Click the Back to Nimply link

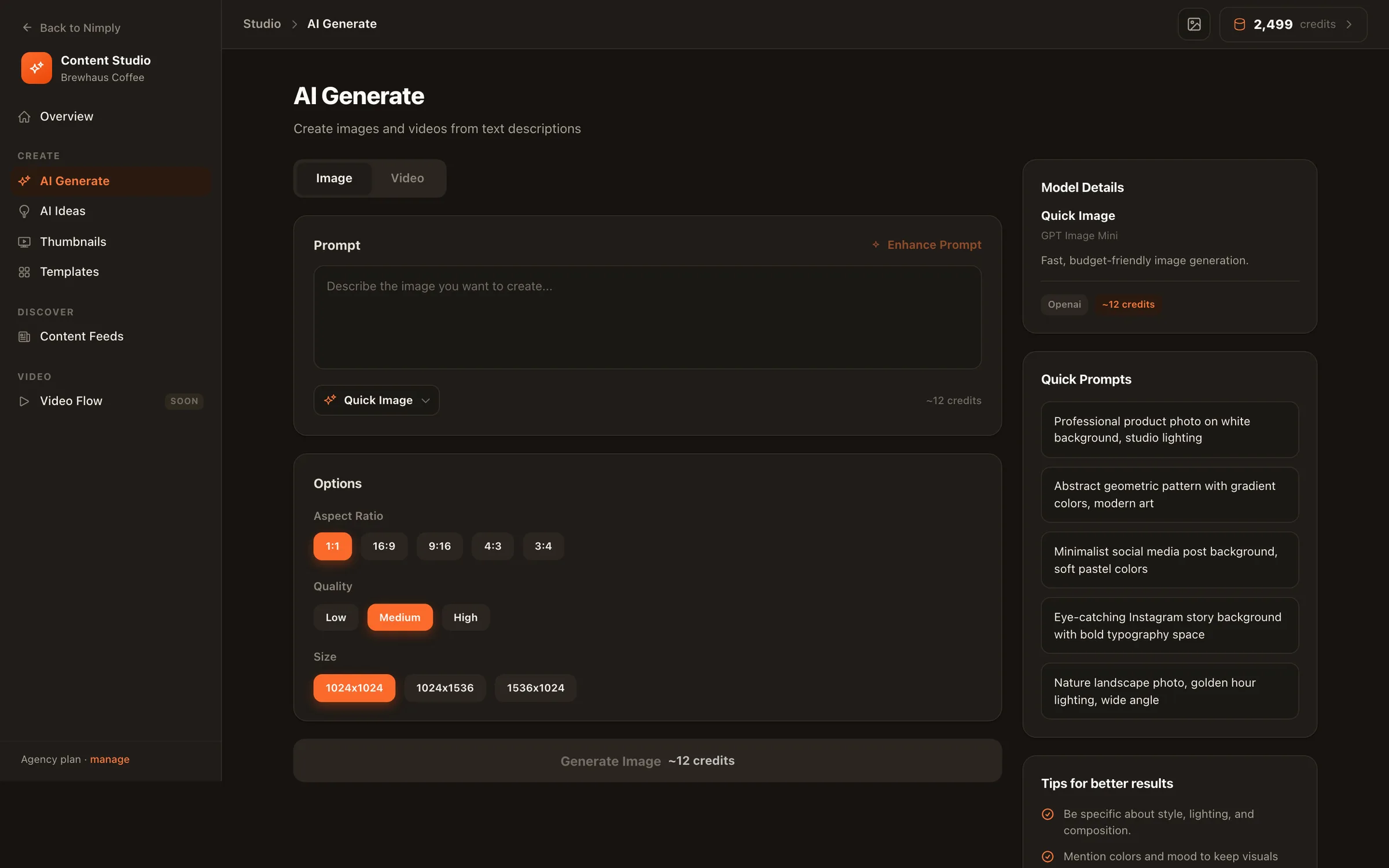click(71, 27)
